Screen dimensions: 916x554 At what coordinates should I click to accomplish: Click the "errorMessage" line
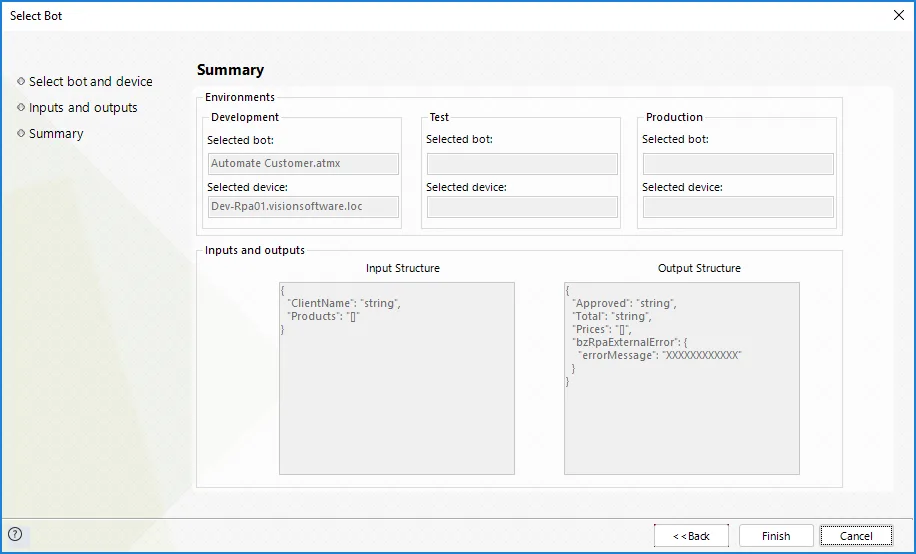pos(659,355)
